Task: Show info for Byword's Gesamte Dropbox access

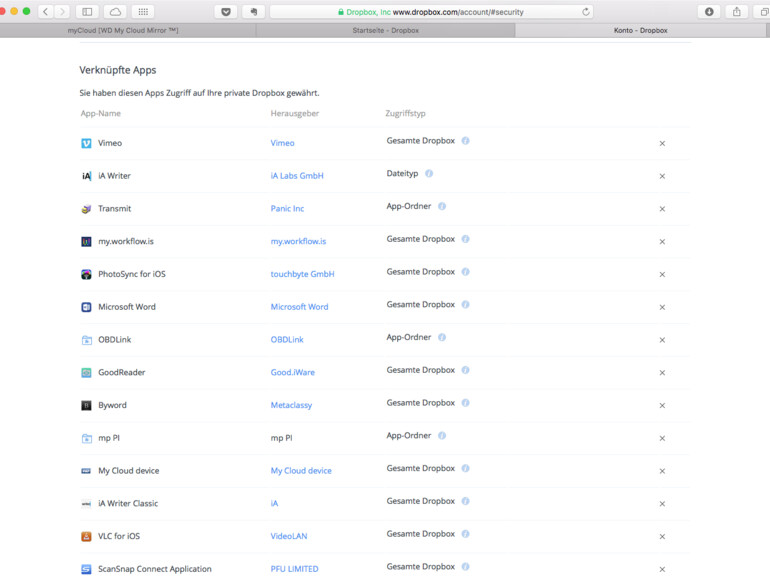Action: pyautogui.click(x=466, y=403)
